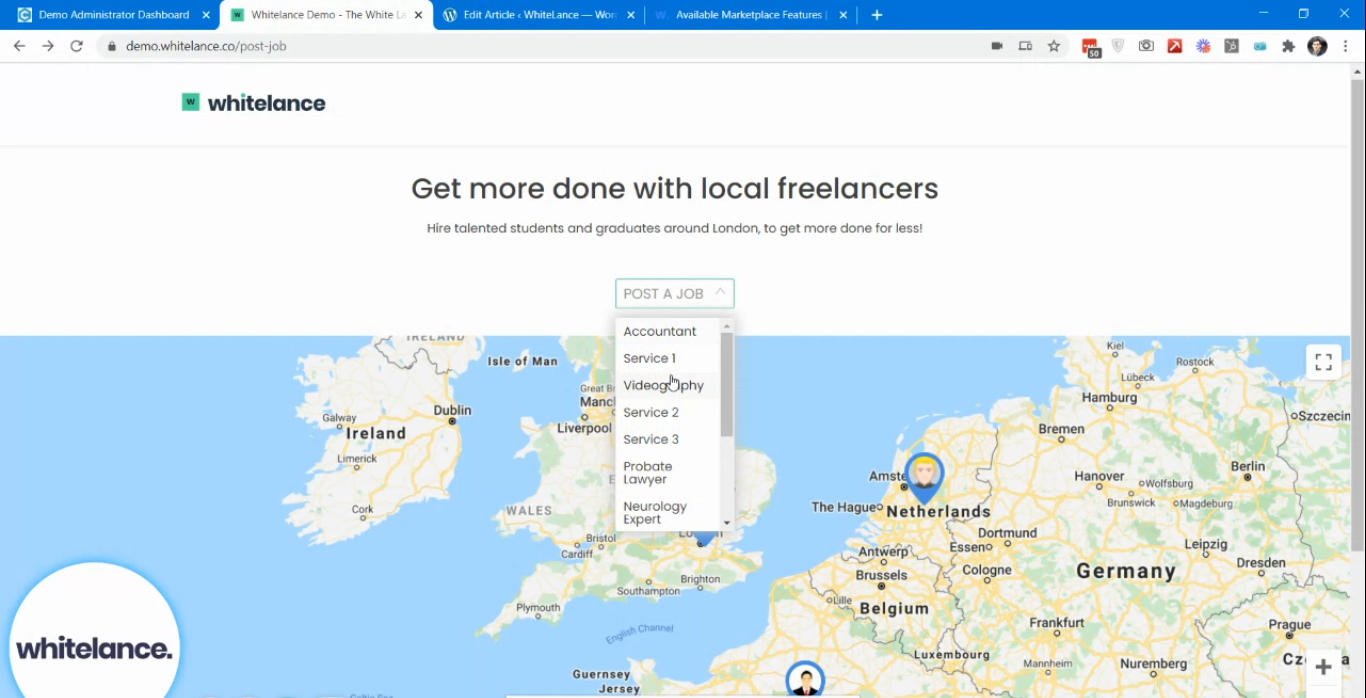
Task: Click the Hamburg label on the map
Action: pyautogui.click(x=1109, y=397)
